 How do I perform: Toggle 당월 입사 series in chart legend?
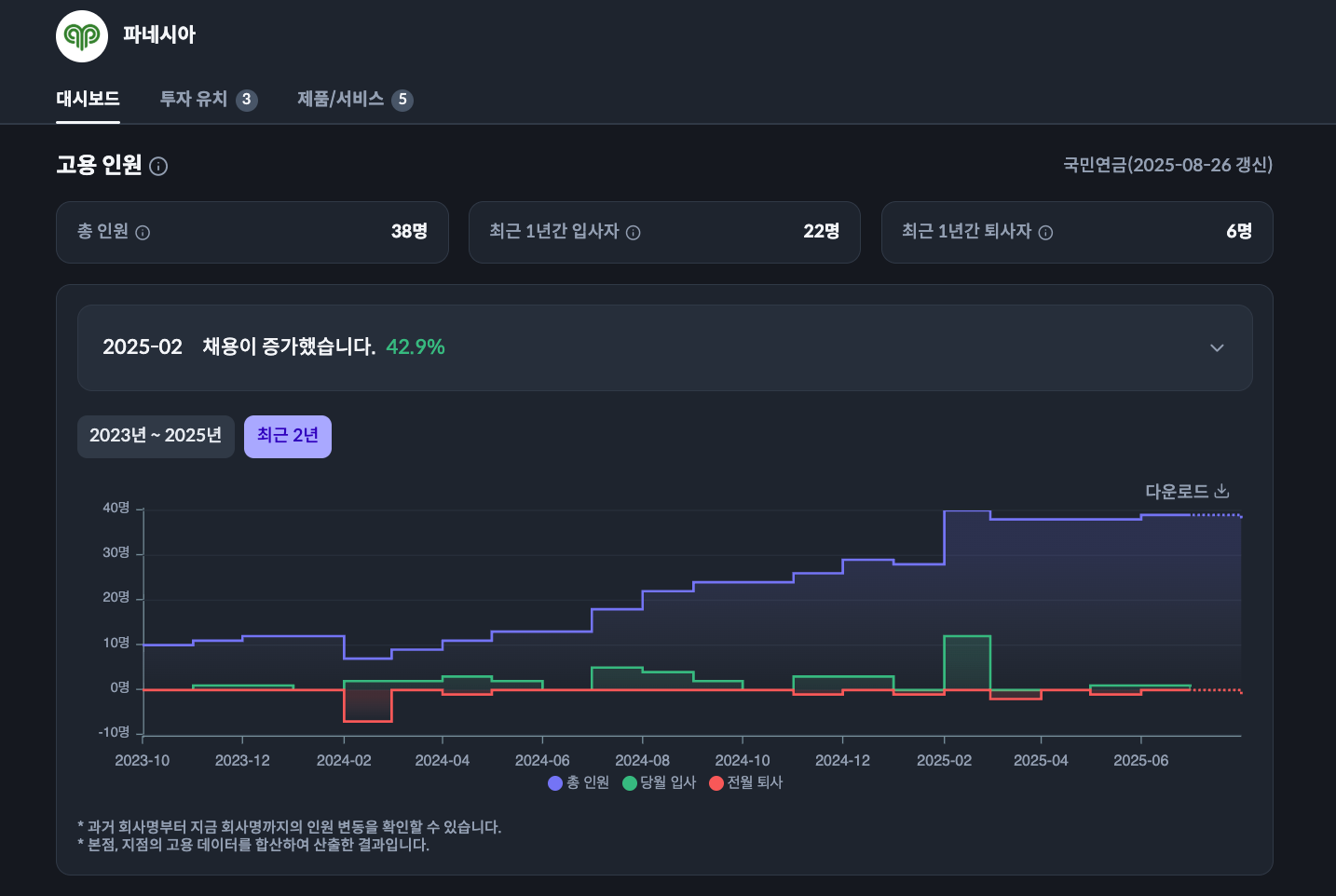point(659,783)
